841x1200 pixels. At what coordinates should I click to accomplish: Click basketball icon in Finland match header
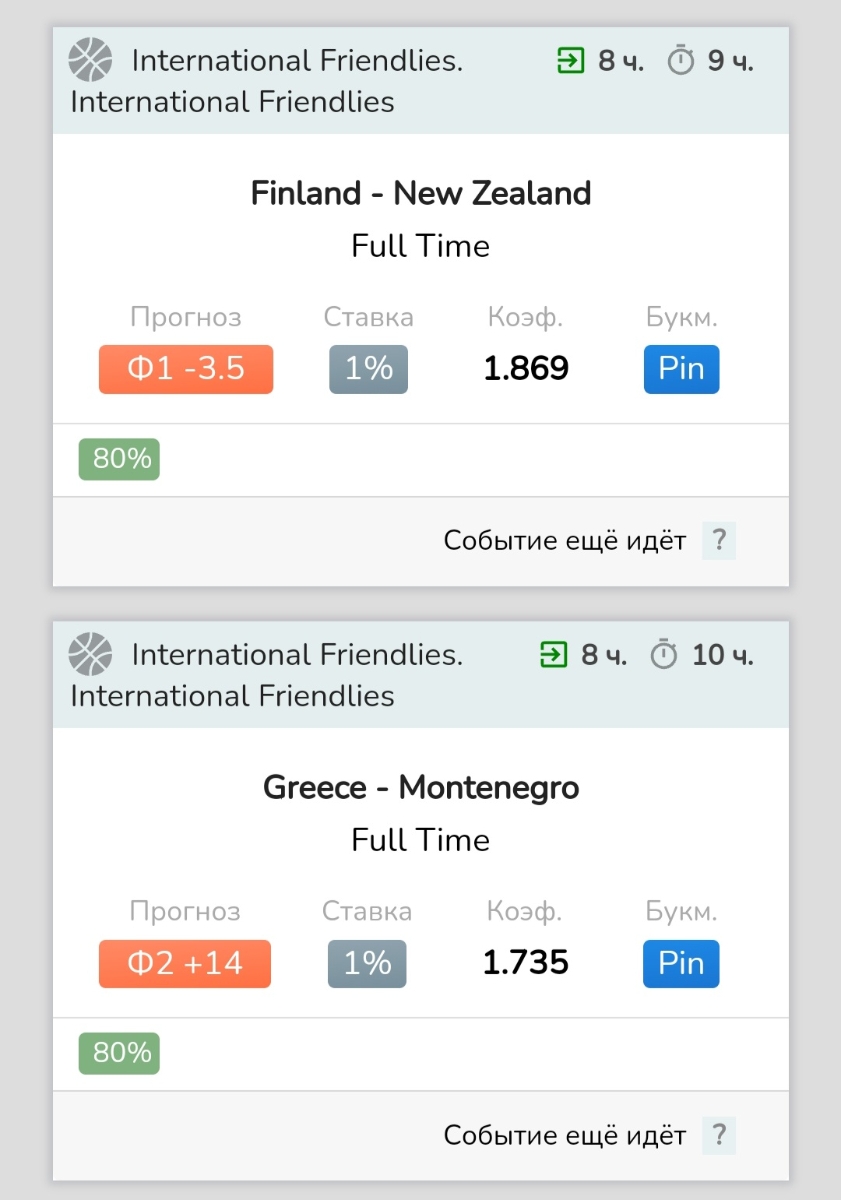(90, 60)
